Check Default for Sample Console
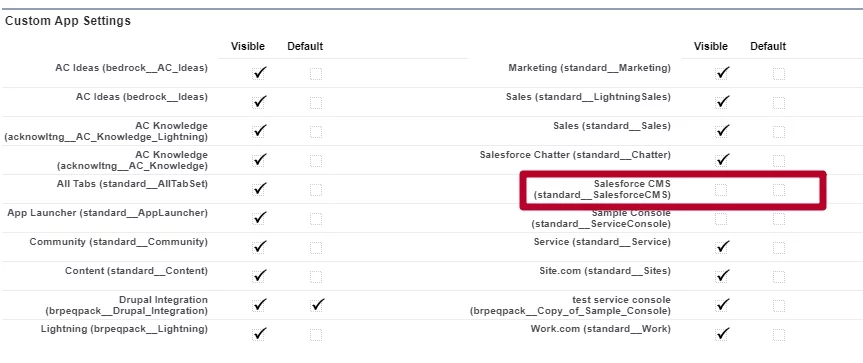Screen dimensions: 863x363 click(x=779, y=219)
